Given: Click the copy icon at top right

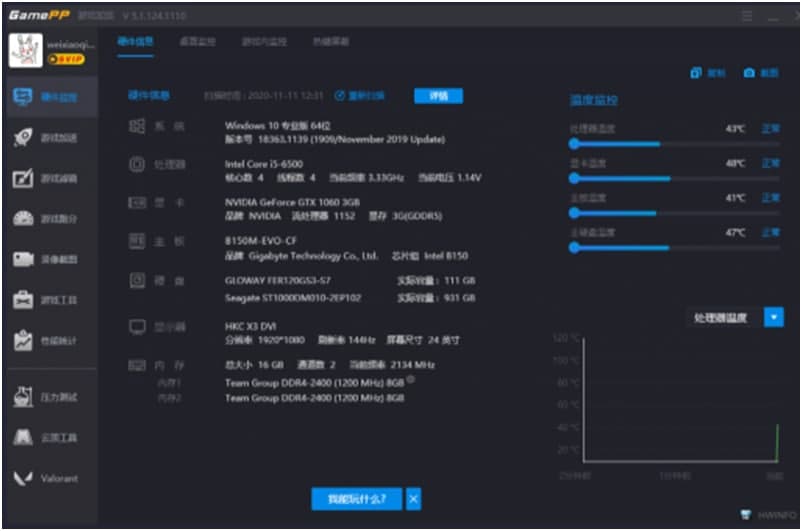Looking at the screenshot, I should tap(696, 73).
